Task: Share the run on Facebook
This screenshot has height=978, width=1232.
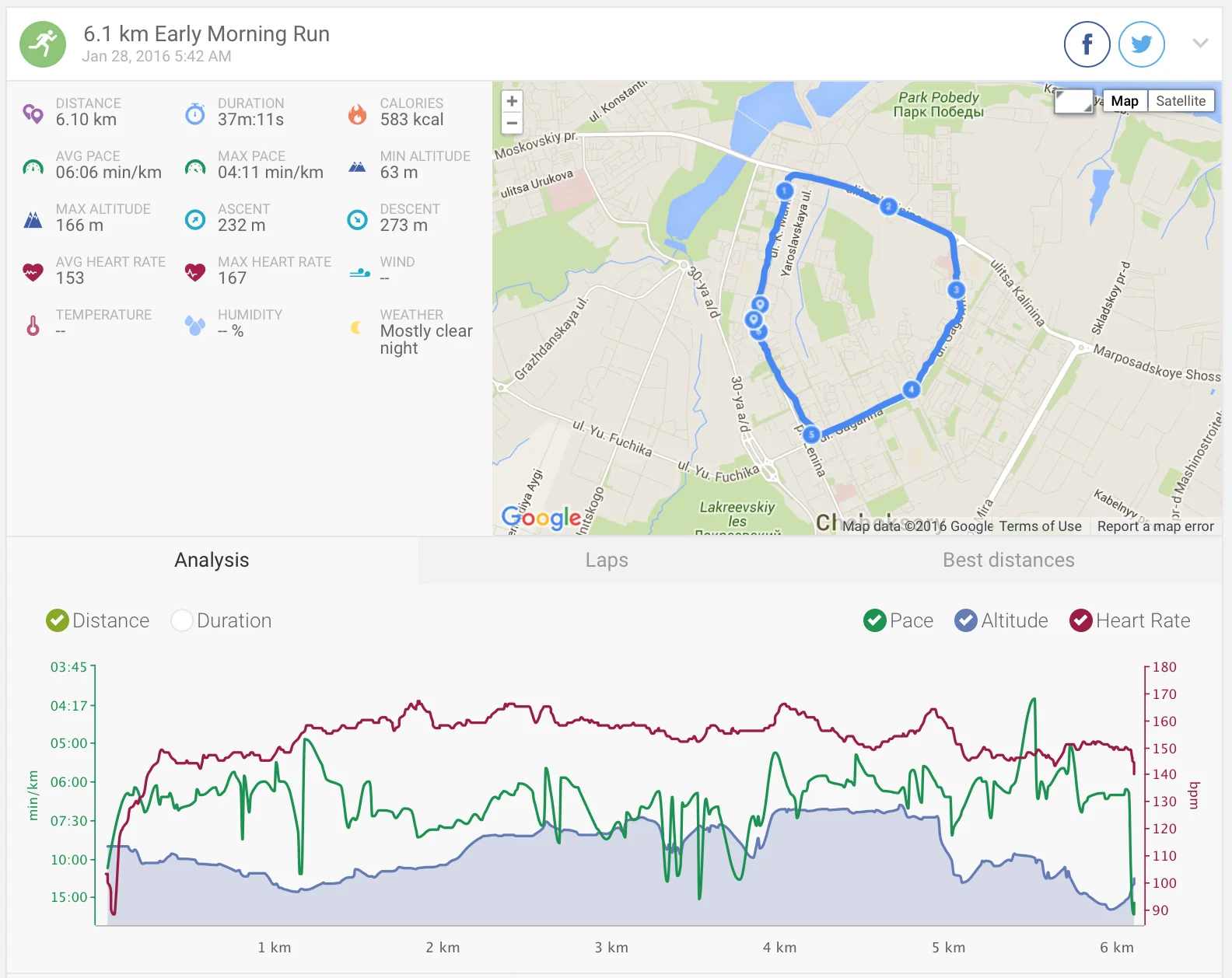Action: (x=1087, y=44)
